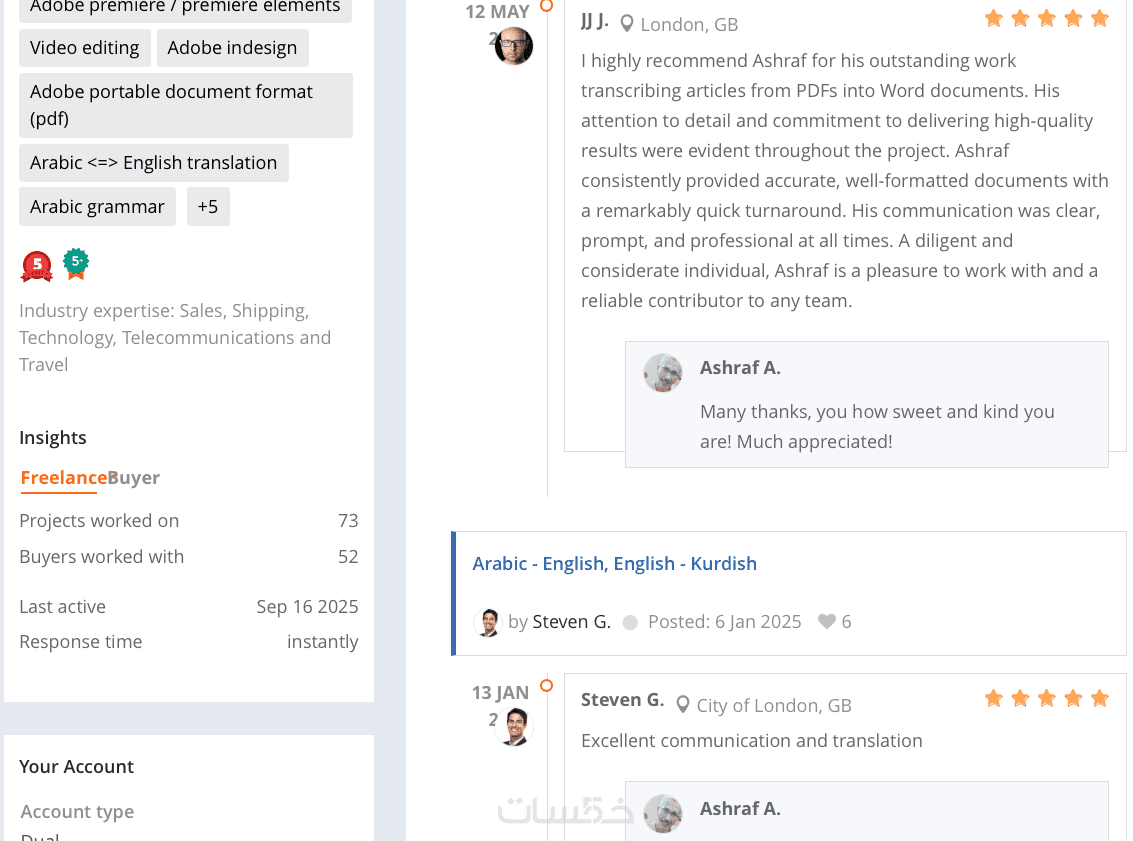Switch to the Buyer insights tab
The width and height of the screenshot is (1133, 841).
pyautogui.click(x=134, y=478)
